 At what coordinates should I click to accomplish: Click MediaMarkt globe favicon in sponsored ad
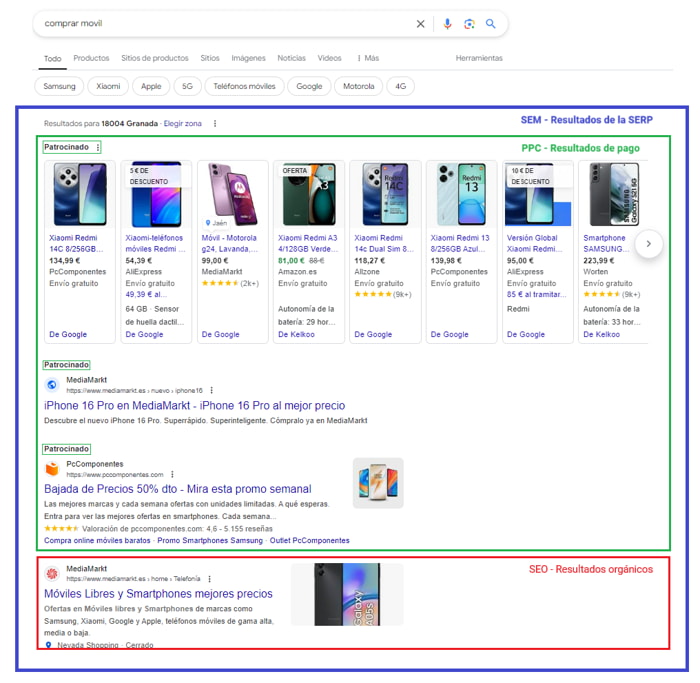pyautogui.click(x=52, y=385)
